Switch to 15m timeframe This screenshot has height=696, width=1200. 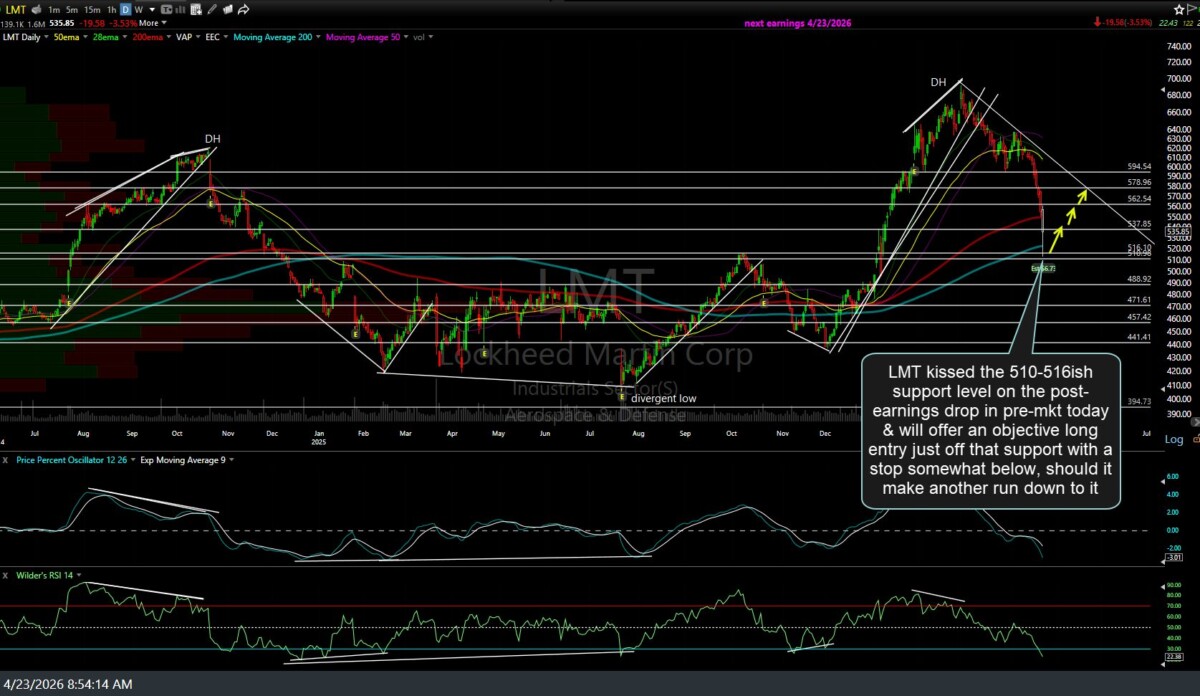92,10
